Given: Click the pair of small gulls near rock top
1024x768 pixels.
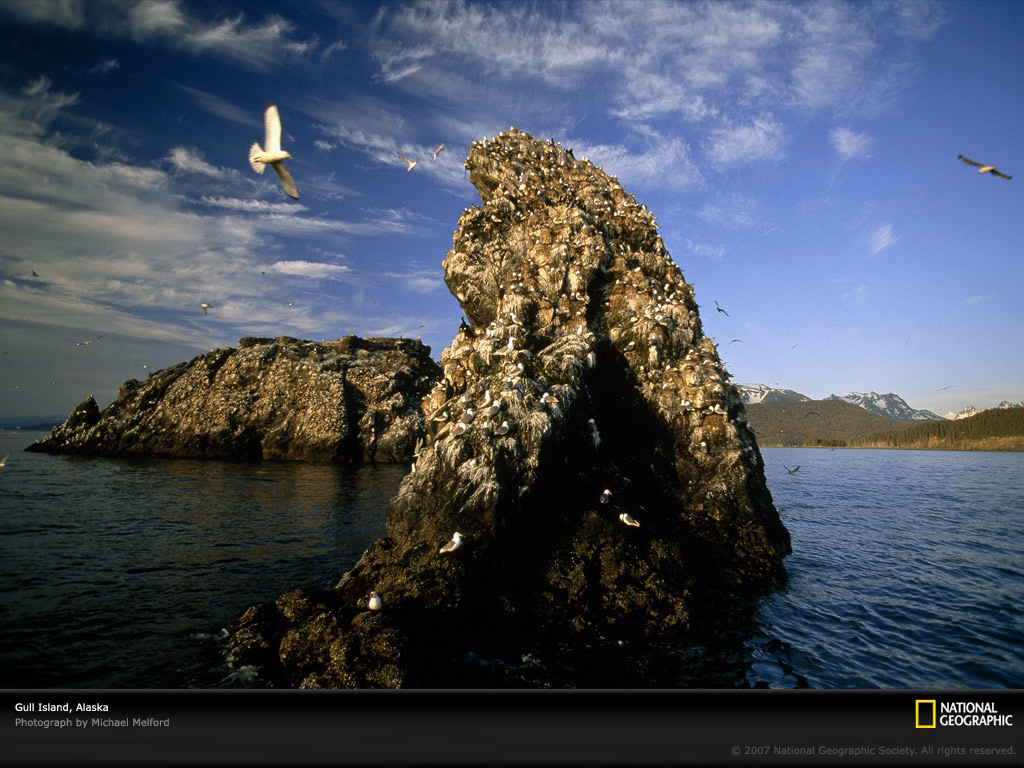Looking at the screenshot, I should coord(422,157).
